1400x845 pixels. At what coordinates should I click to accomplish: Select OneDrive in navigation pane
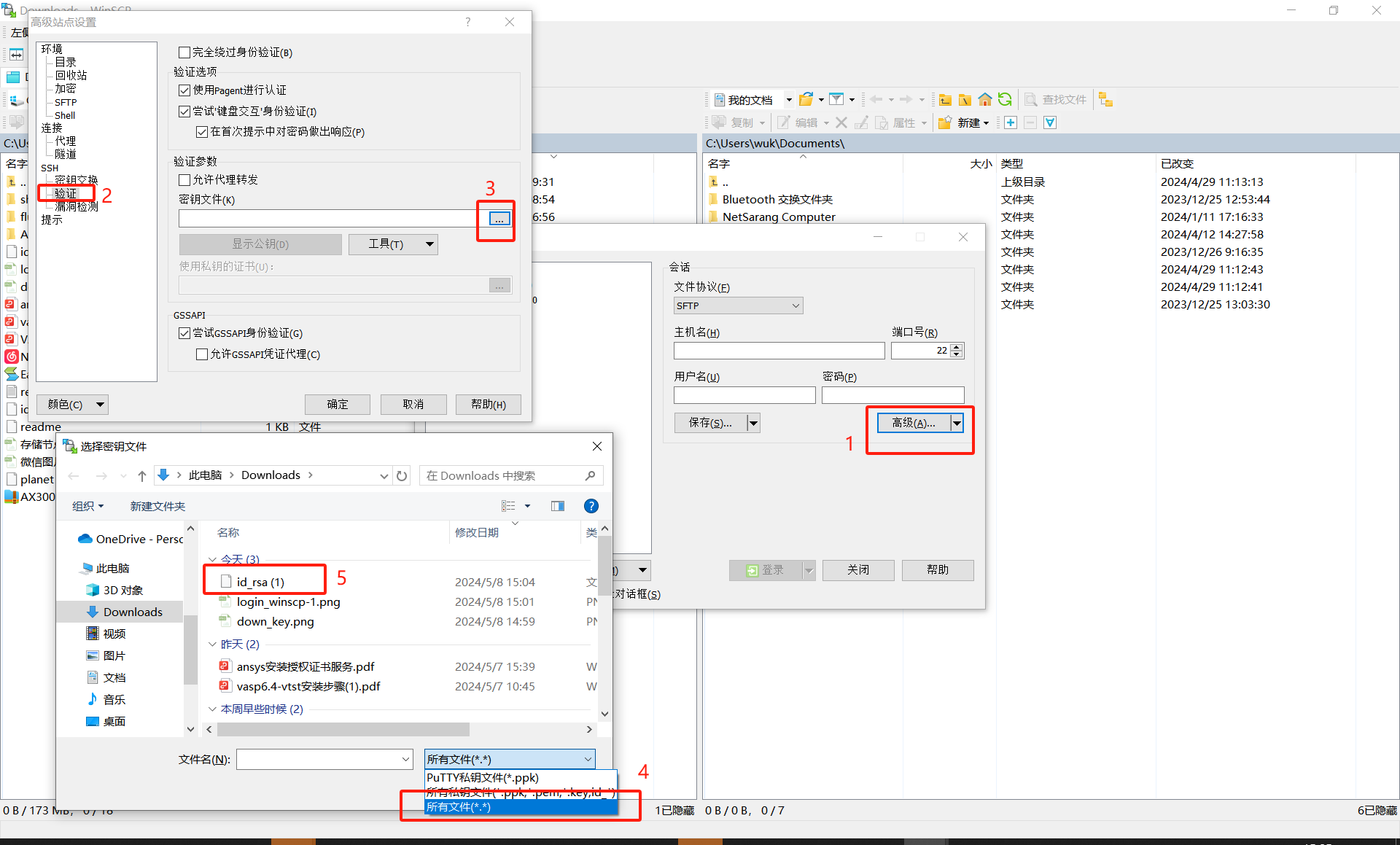click(x=131, y=539)
